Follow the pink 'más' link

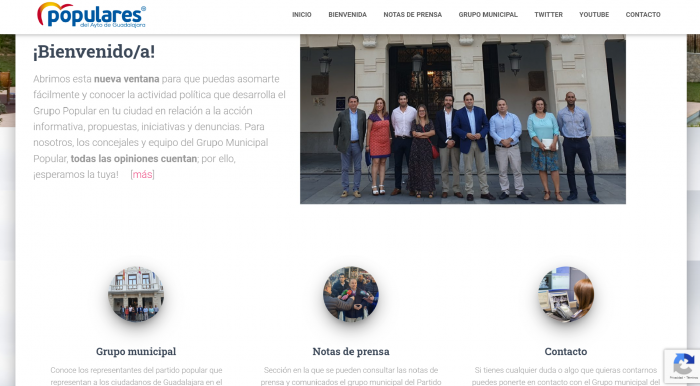click(x=142, y=174)
